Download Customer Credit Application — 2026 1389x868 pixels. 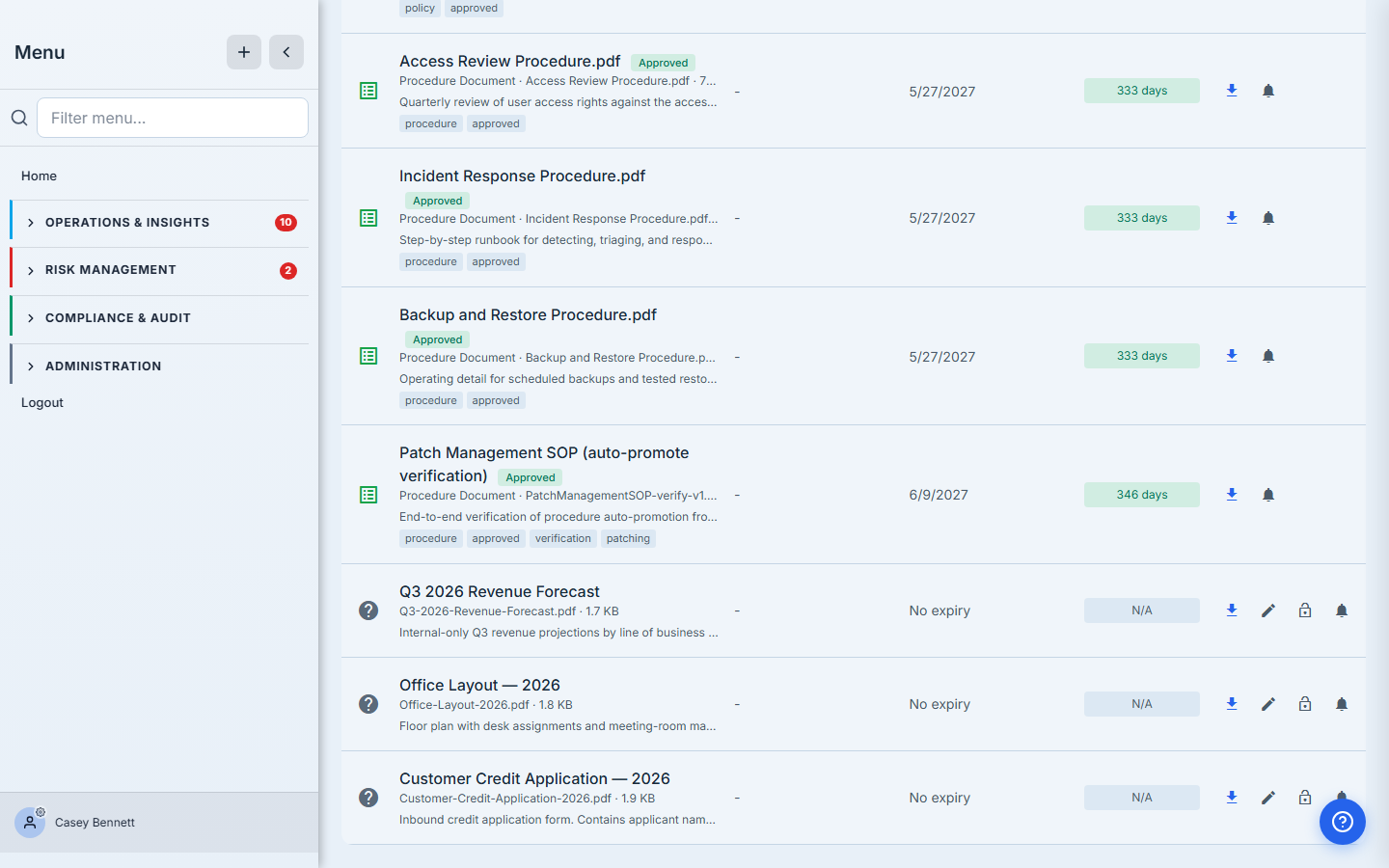(x=1232, y=798)
